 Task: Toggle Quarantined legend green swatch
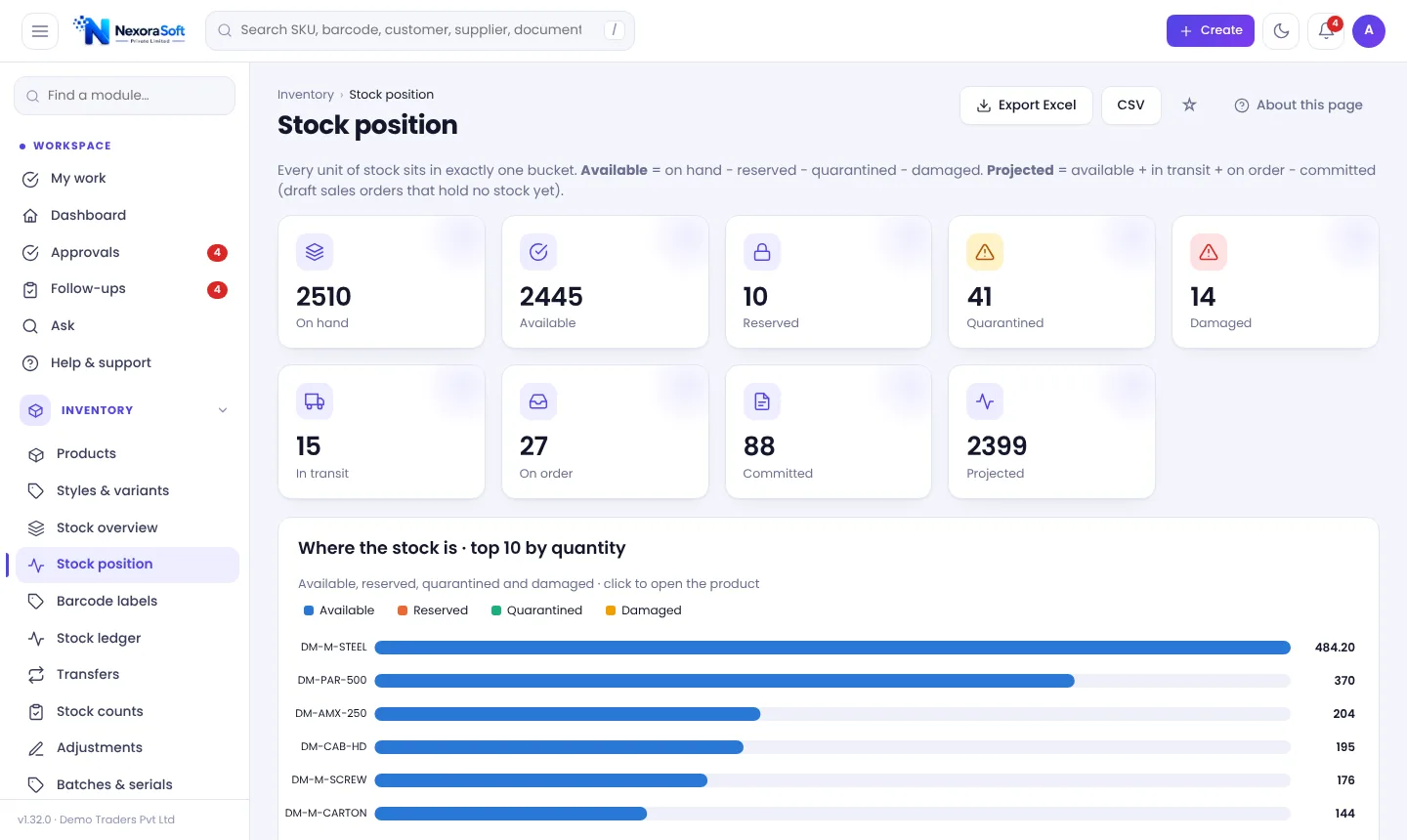pyautogui.click(x=496, y=610)
